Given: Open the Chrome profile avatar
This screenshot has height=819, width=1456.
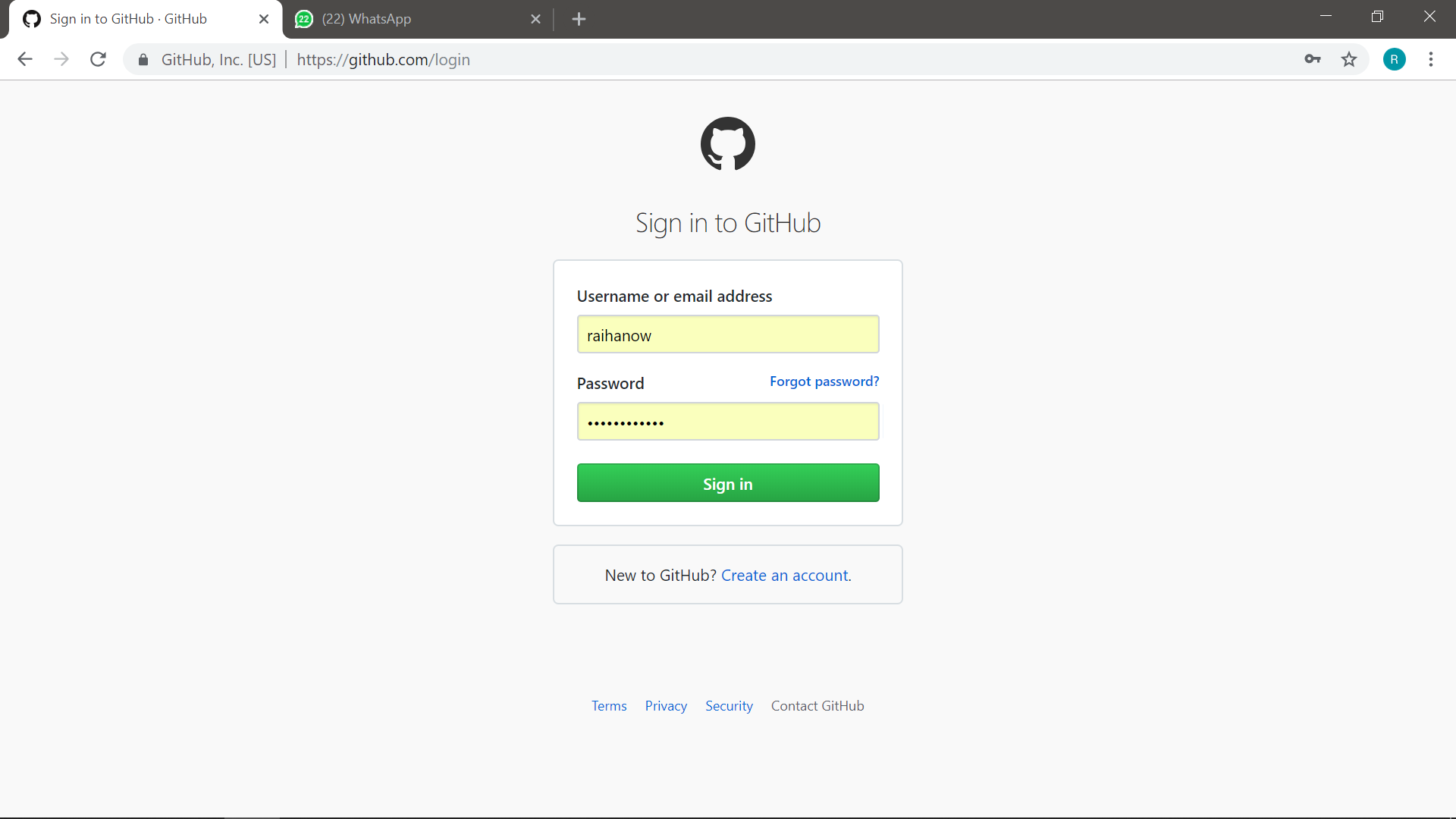Looking at the screenshot, I should (1395, 59).
